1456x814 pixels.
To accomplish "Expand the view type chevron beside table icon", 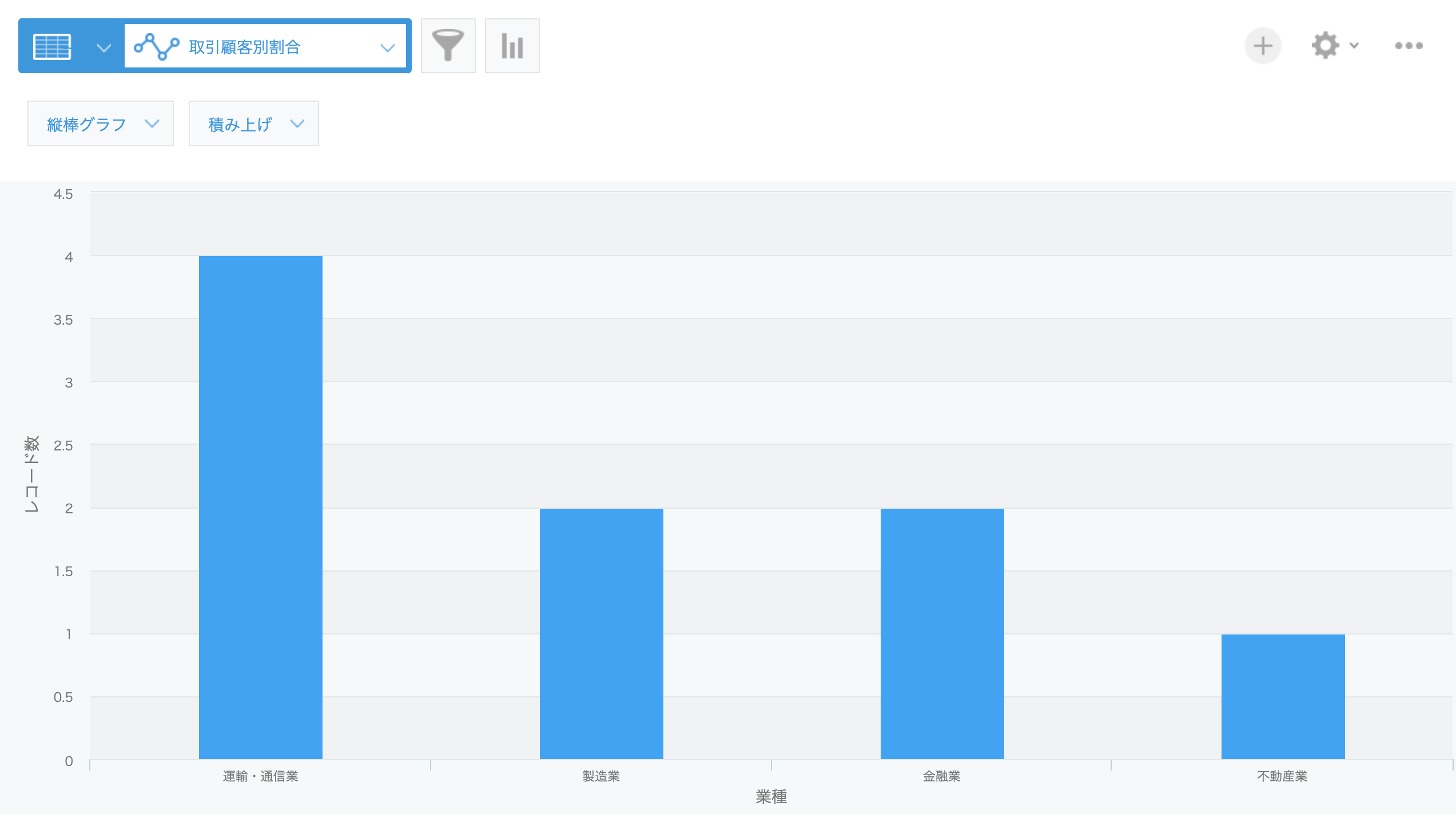I will click(104, 47).
